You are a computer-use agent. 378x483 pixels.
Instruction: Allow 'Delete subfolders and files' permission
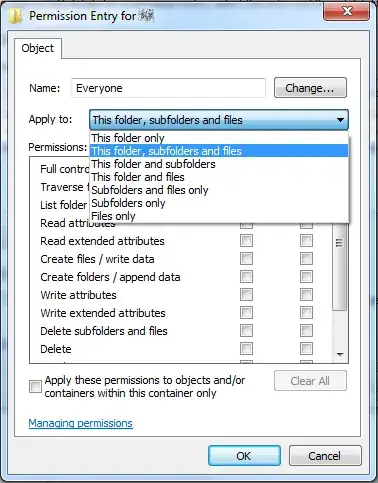[246, 331]
